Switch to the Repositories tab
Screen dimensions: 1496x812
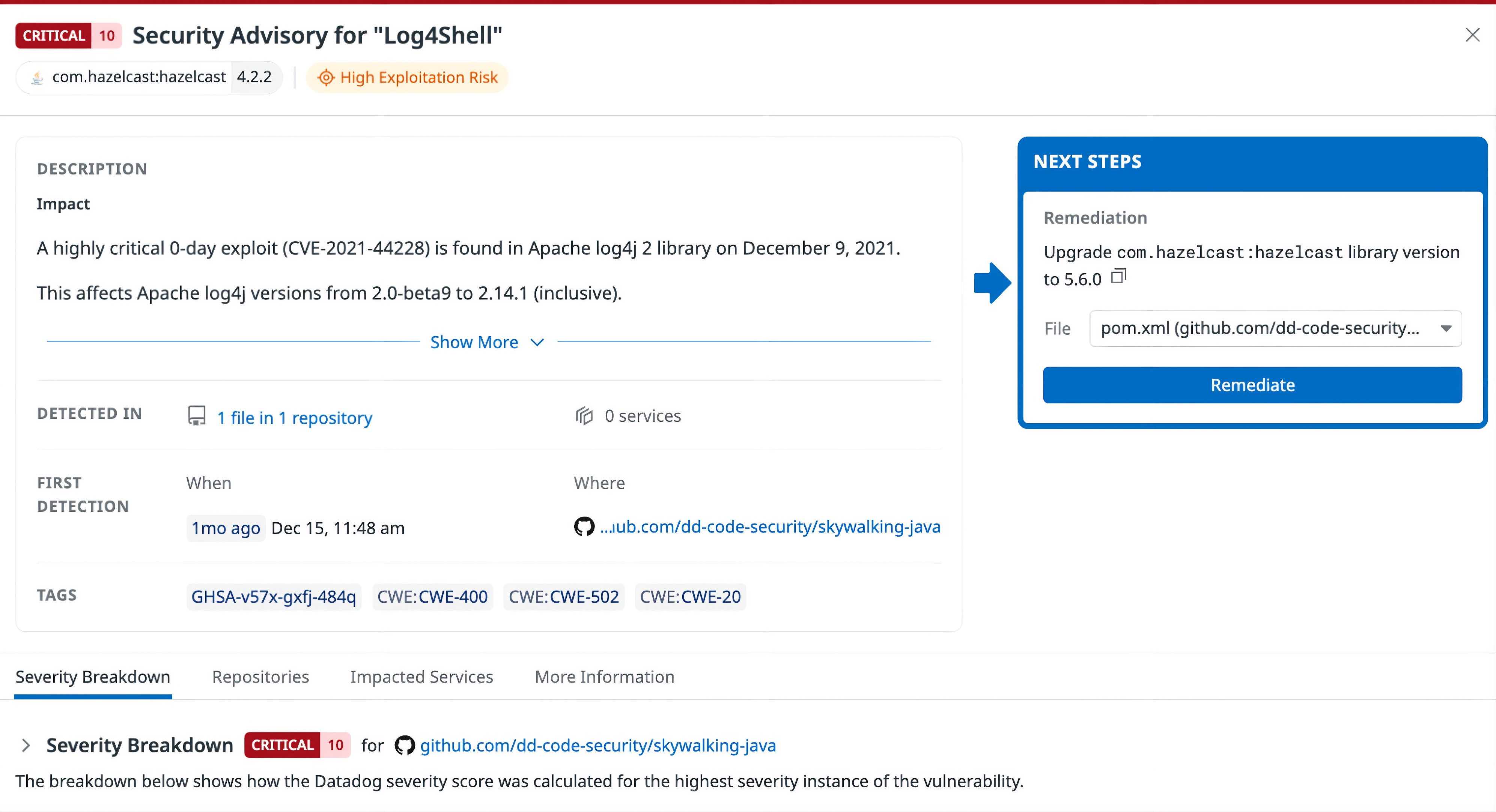[260, 677]
